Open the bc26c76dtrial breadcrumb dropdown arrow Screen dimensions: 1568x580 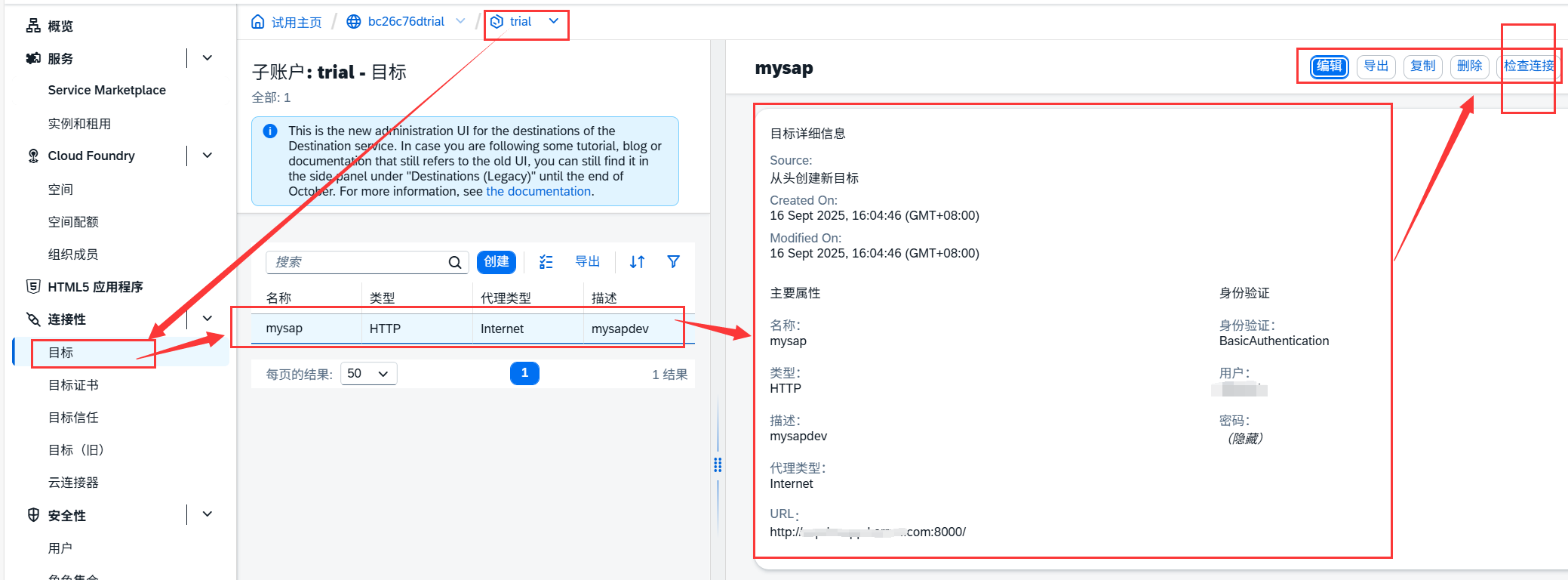point(460,21)
